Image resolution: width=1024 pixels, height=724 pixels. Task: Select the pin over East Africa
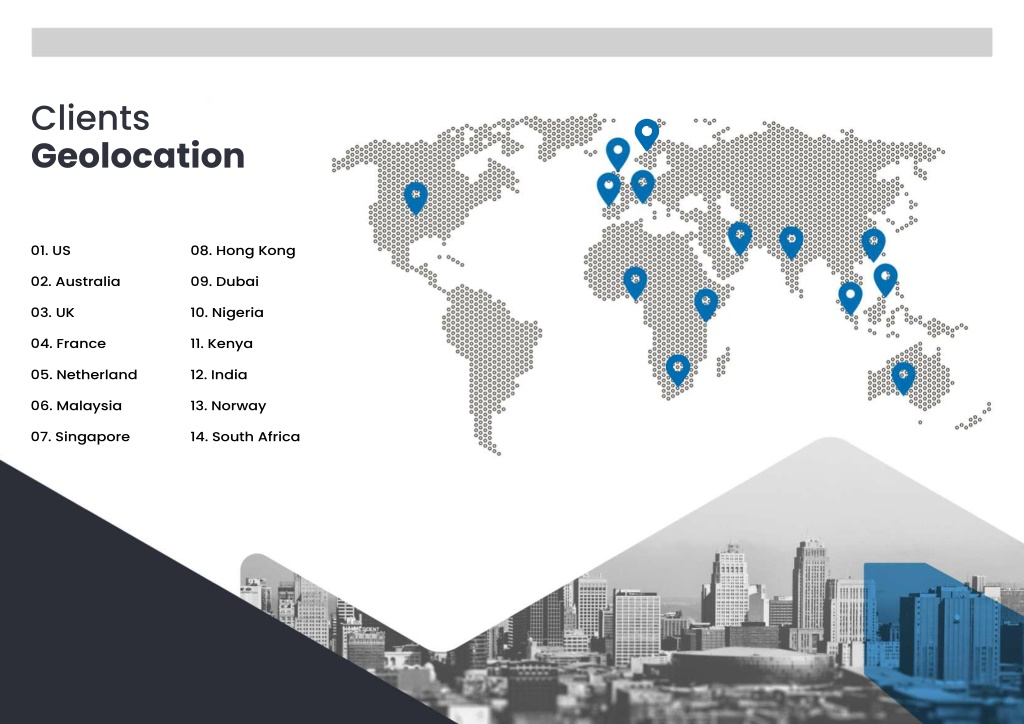click(x=706, y=304)
